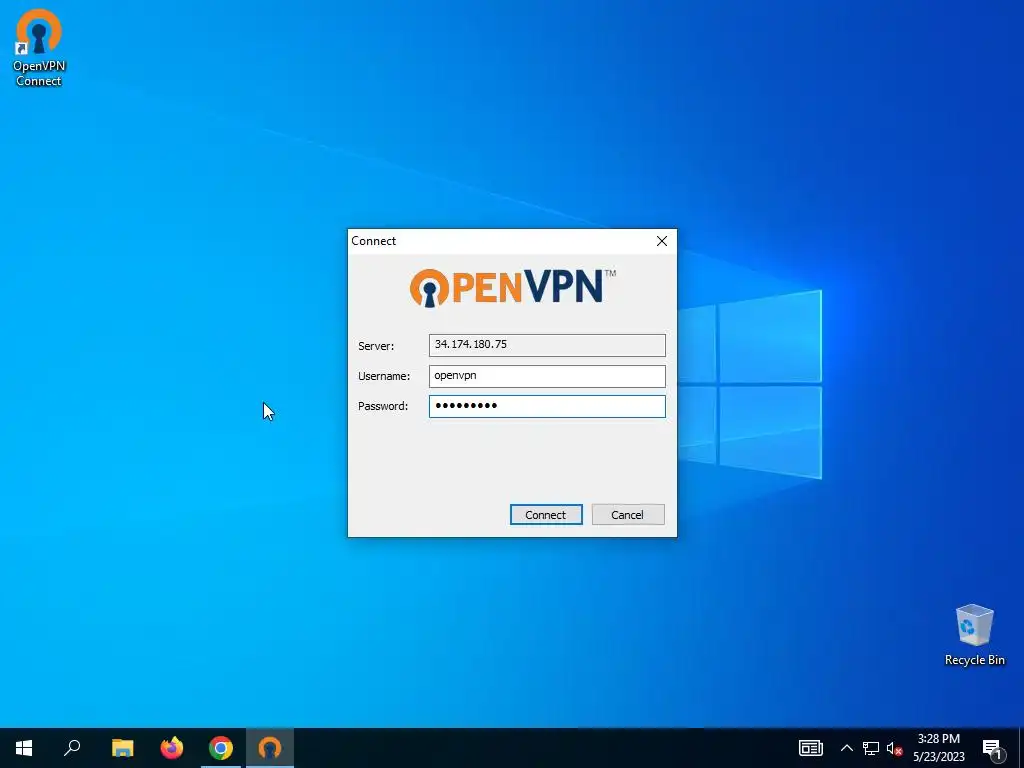Click the Windows Start button
Image resolution: width=1024 pixels, height=768 pixels.
(24, 748)
